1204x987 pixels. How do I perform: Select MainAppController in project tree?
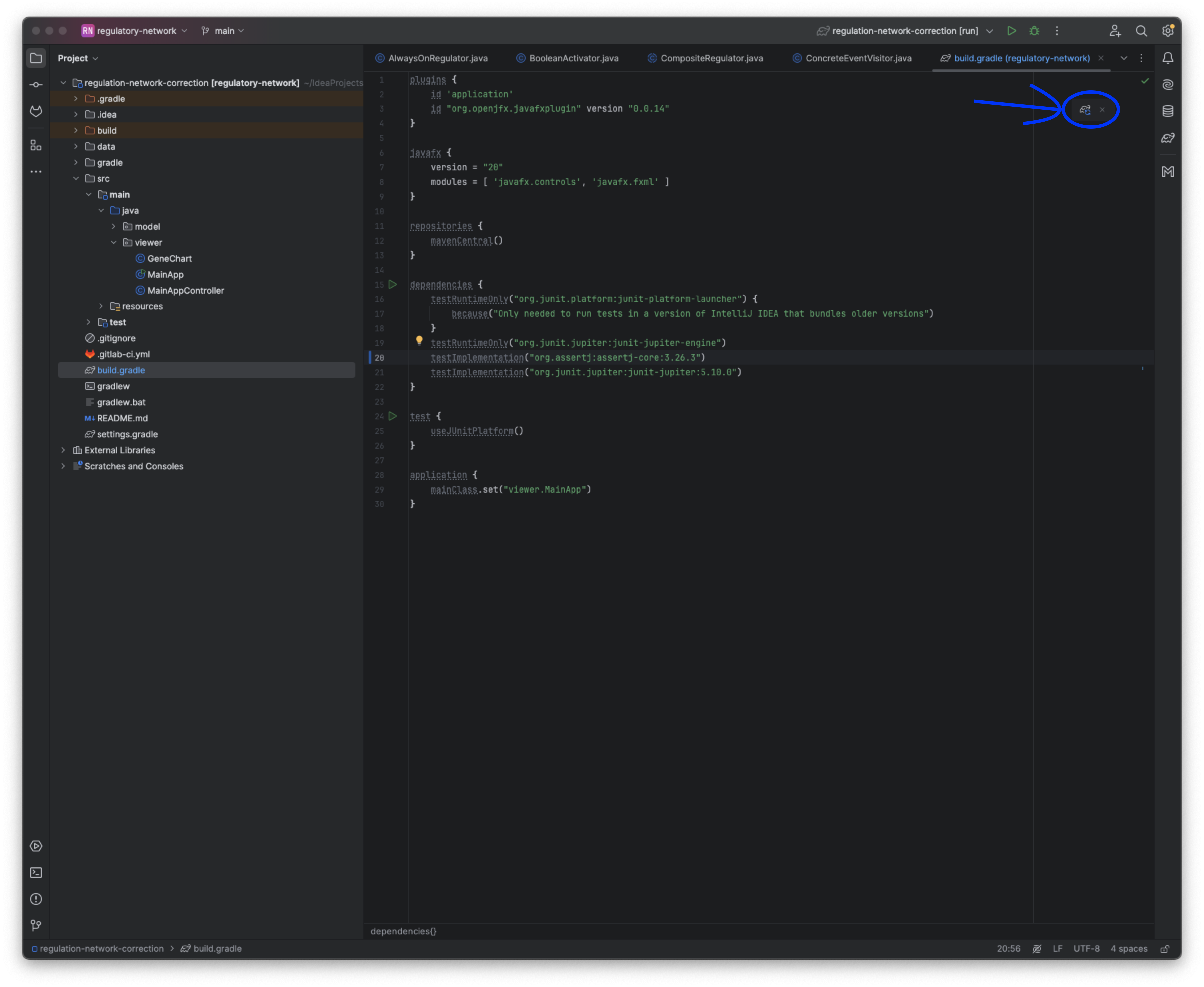(x=185, y=291)
